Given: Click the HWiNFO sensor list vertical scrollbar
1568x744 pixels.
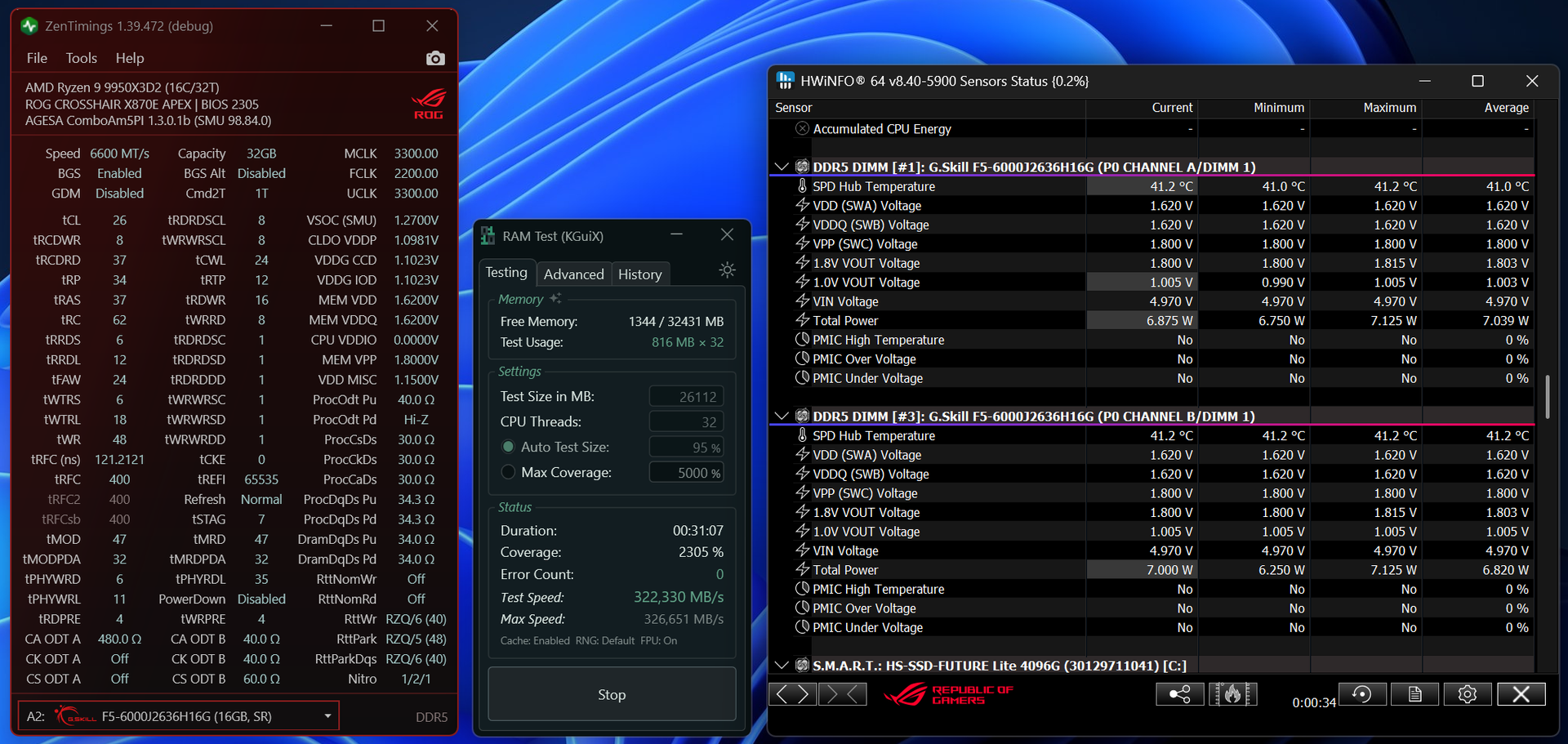Looking at the screenshot, I should coord(1548,397).
